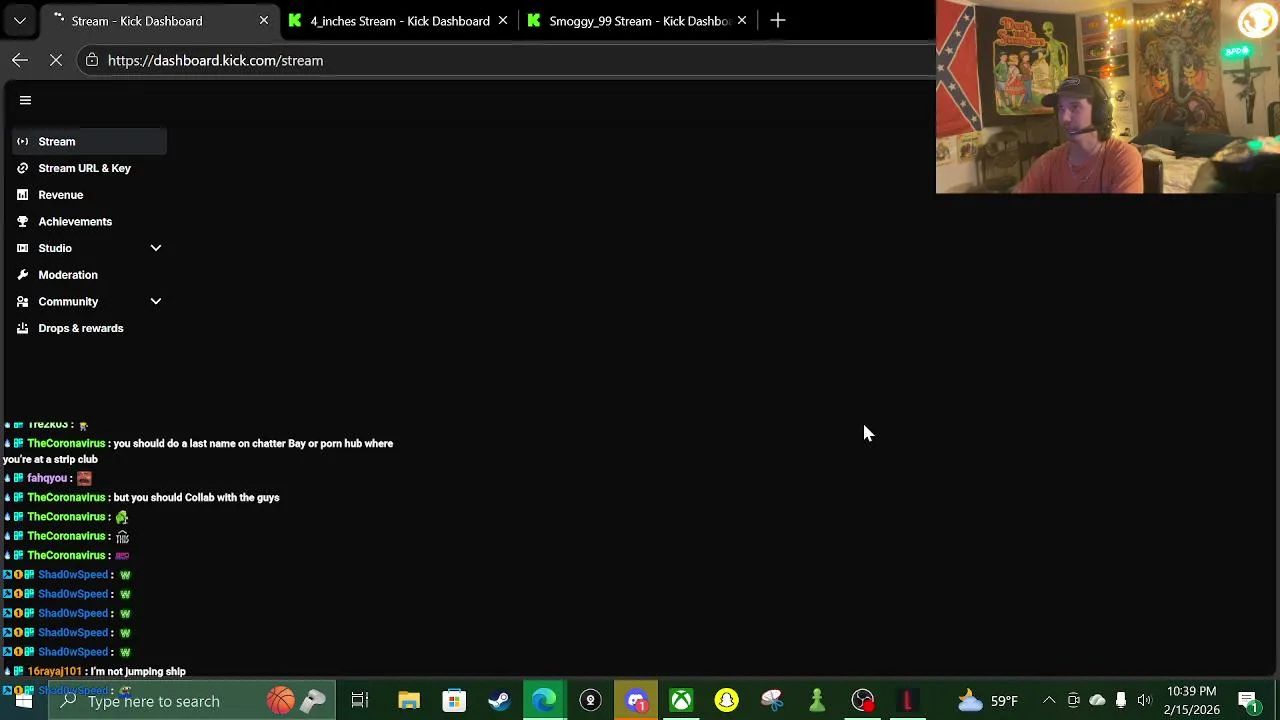Open a new browser tab
This screenshot has width=1280, height=720.
point(778,21)
